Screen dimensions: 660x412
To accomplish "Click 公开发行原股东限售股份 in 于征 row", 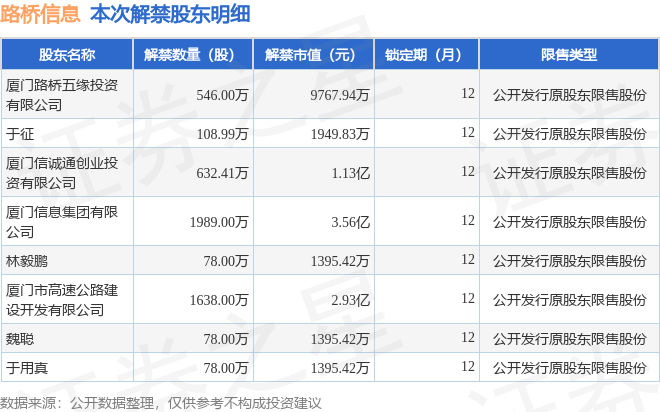I will coord(570,134).
